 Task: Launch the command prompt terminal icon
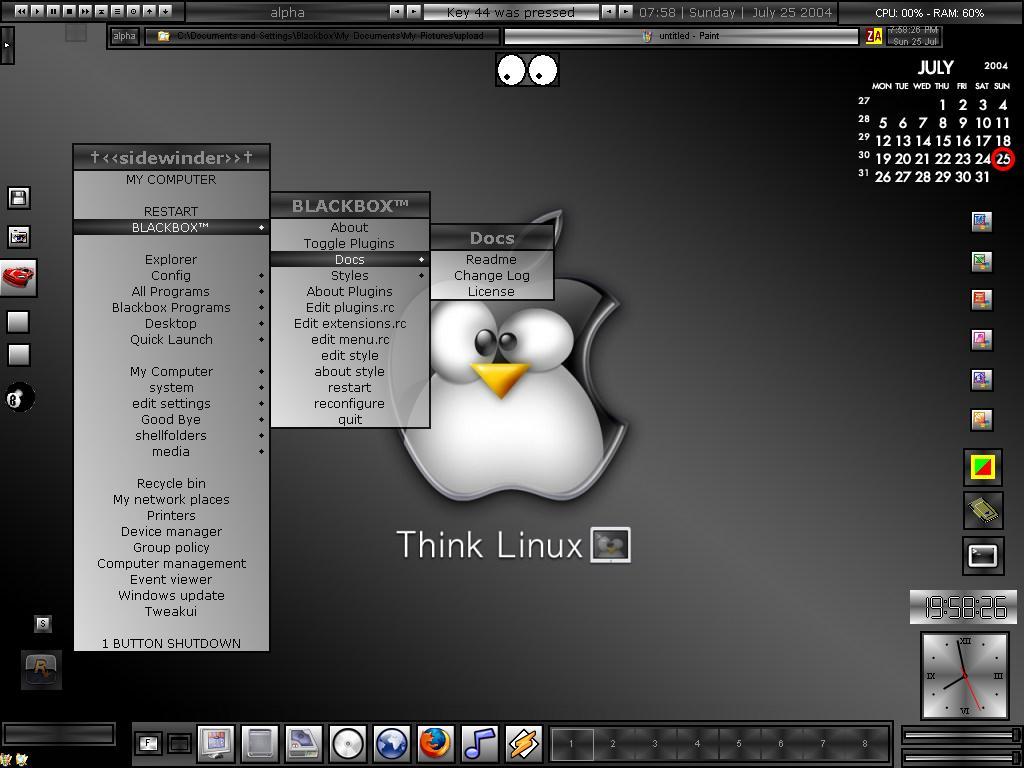coord(983,556)
